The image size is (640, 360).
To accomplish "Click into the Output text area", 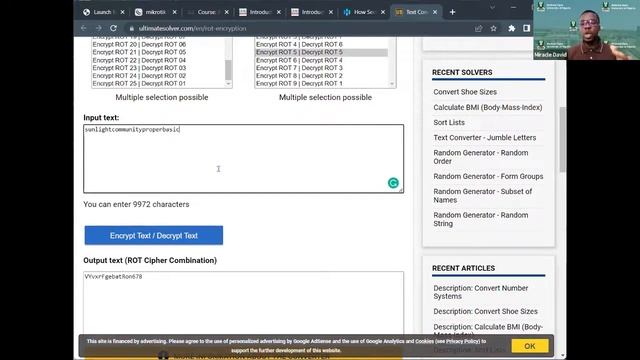I will 243,304.
